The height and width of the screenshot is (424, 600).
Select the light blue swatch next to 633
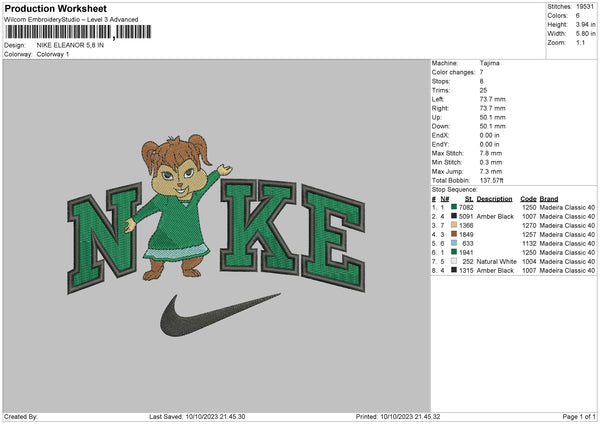(454, 243)
